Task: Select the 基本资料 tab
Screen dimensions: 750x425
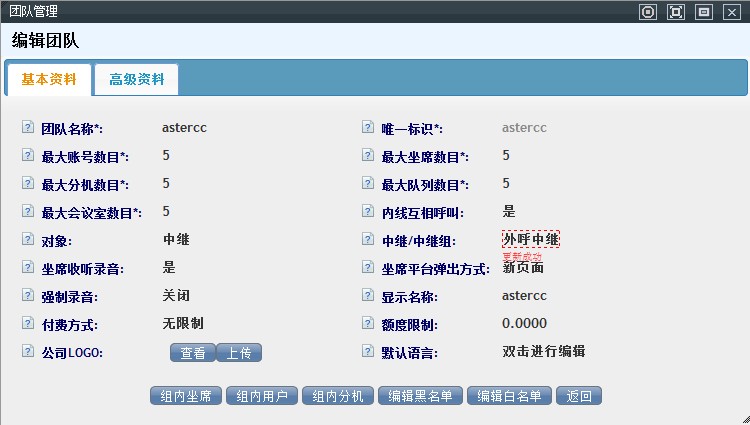Action: click(x=49, y=80)
